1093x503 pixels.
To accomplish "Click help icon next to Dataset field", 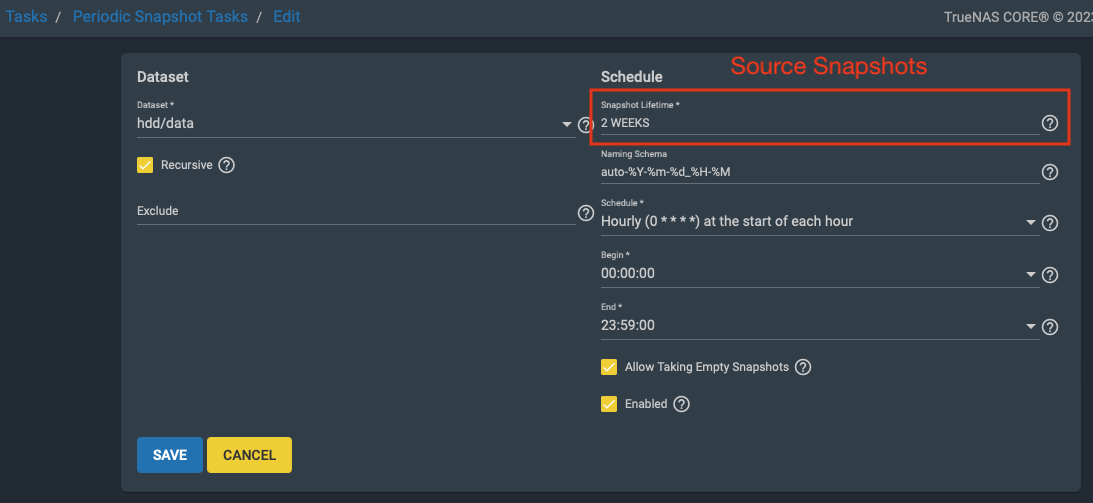I will 585,125.
